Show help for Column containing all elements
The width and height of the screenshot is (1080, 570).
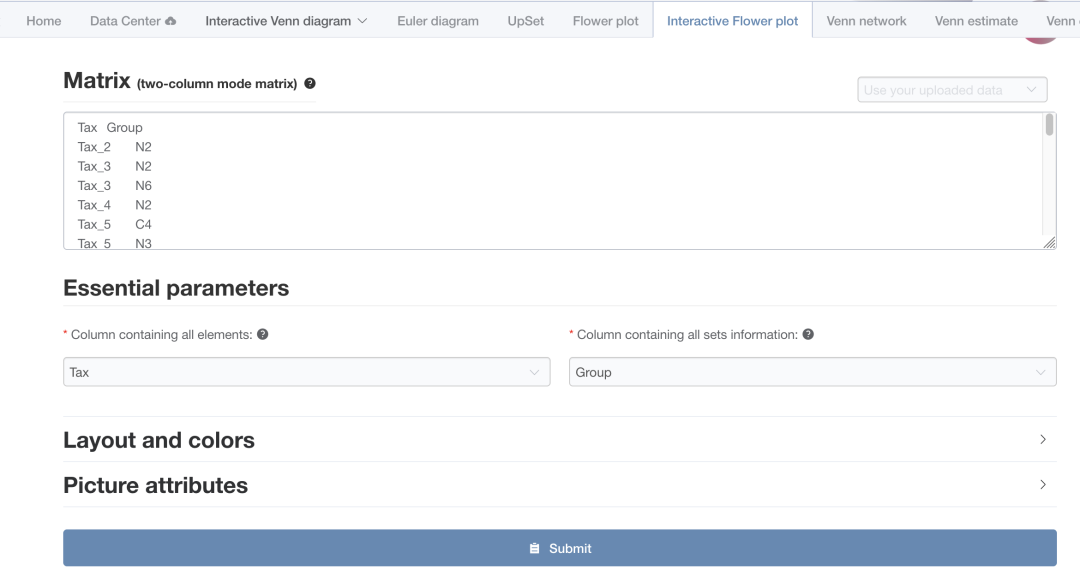tap(262, 334)
